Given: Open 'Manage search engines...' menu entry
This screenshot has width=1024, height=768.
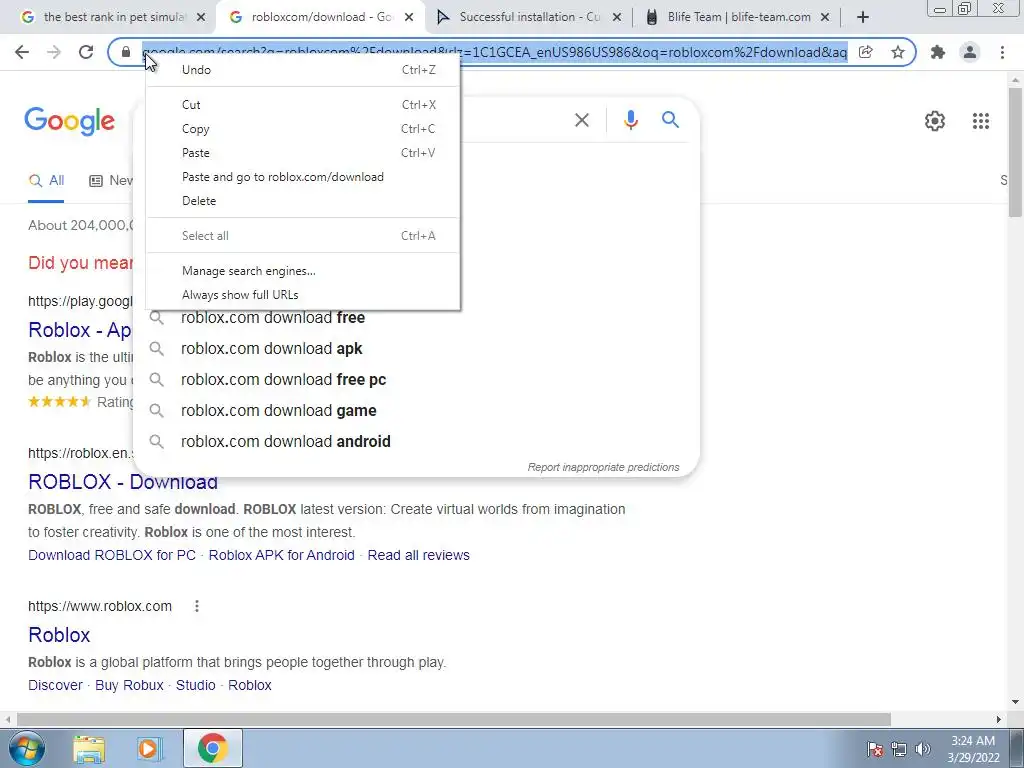Looking at the screenshot, I should pyautogui.click(x=303, y=271).
